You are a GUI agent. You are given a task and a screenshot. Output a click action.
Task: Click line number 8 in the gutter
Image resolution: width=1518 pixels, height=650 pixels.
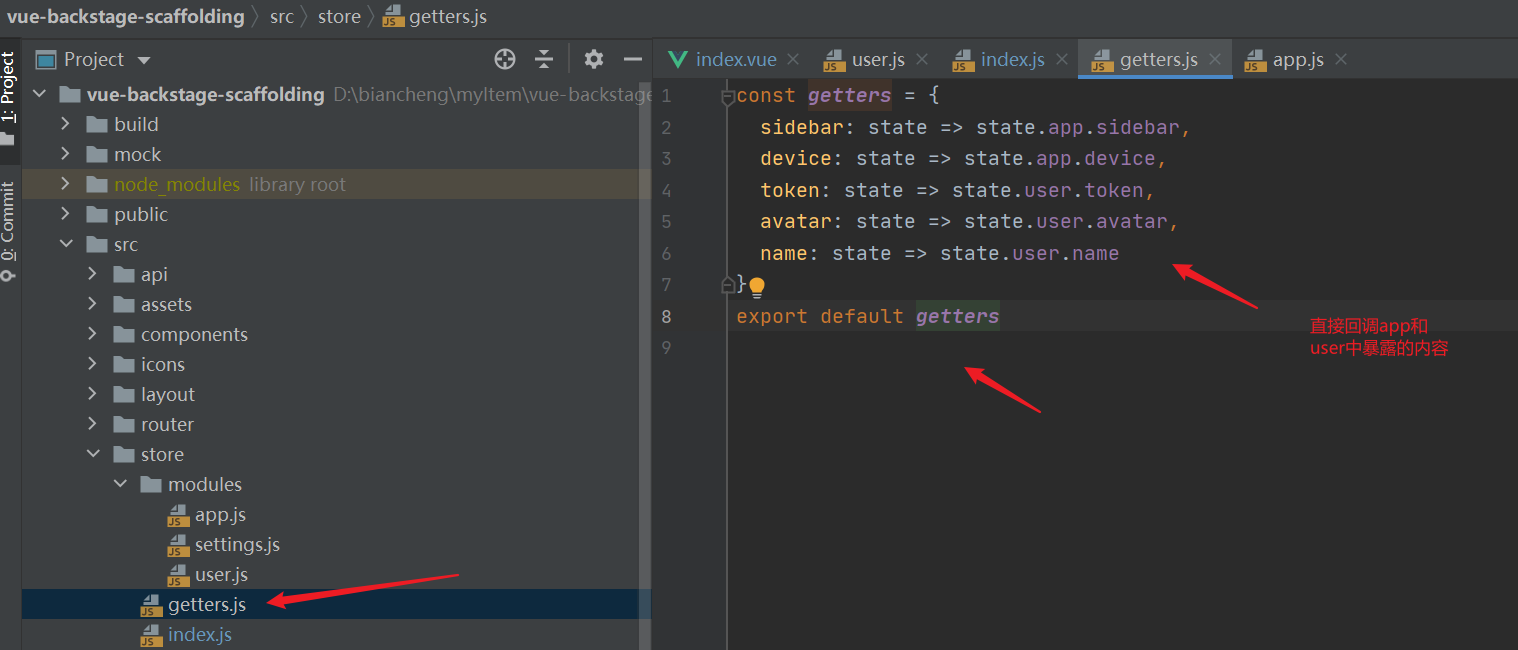click(666, 317)
